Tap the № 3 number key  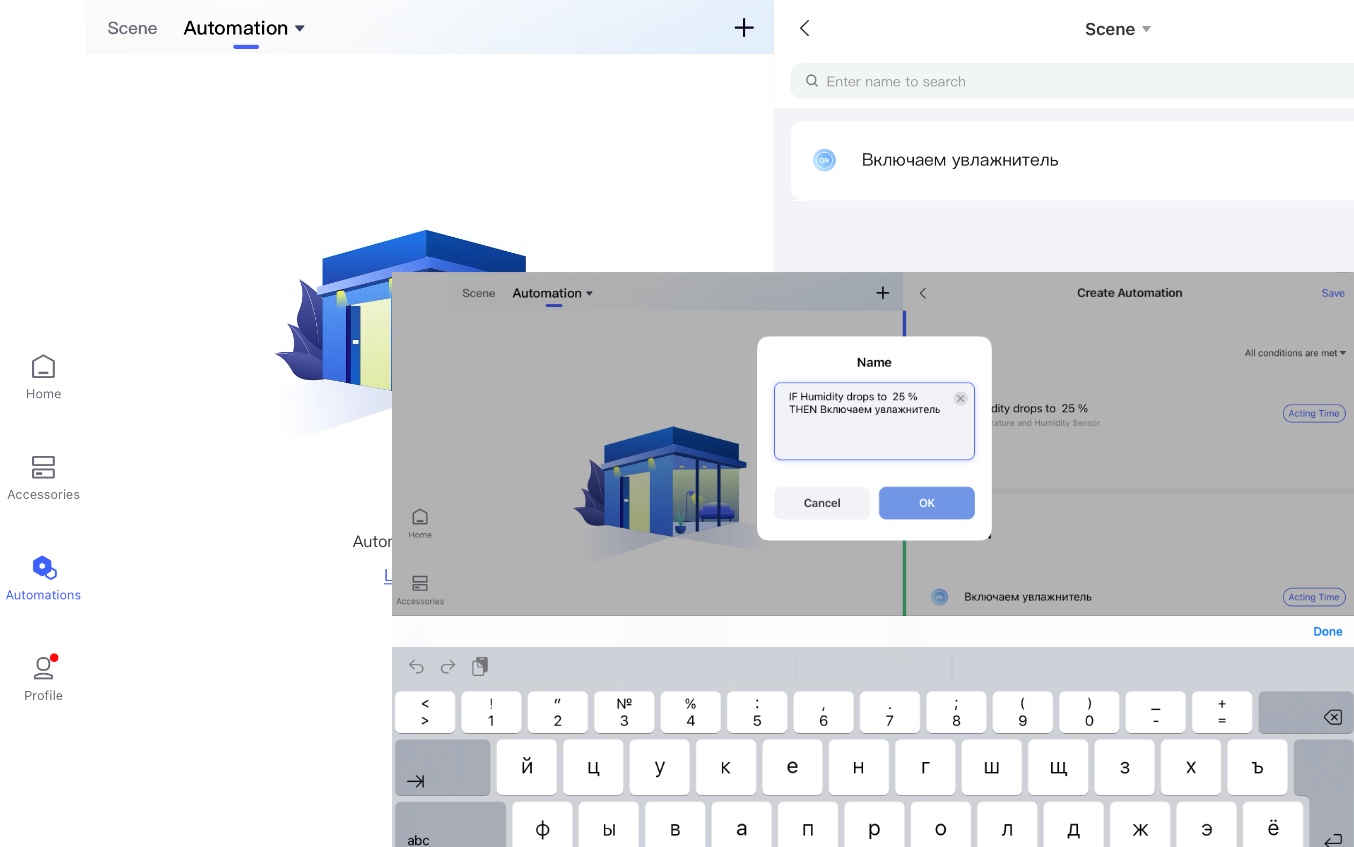[x=624, y=713]
